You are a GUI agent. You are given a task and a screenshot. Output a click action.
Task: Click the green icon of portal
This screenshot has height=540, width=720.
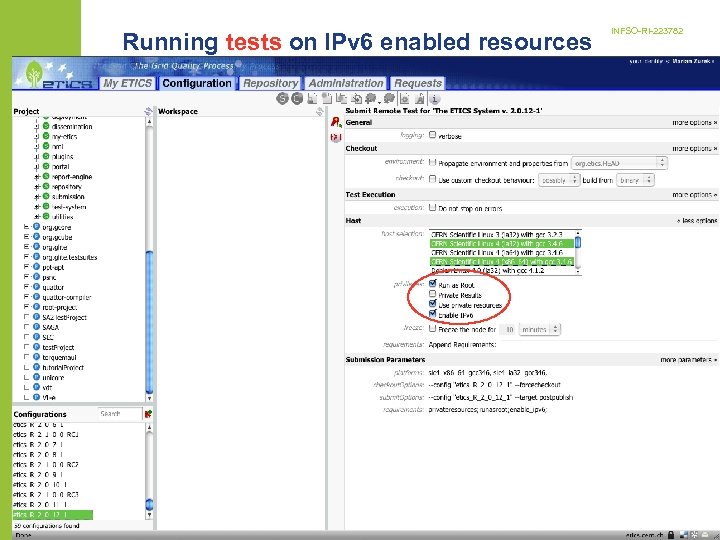point(46,166)
